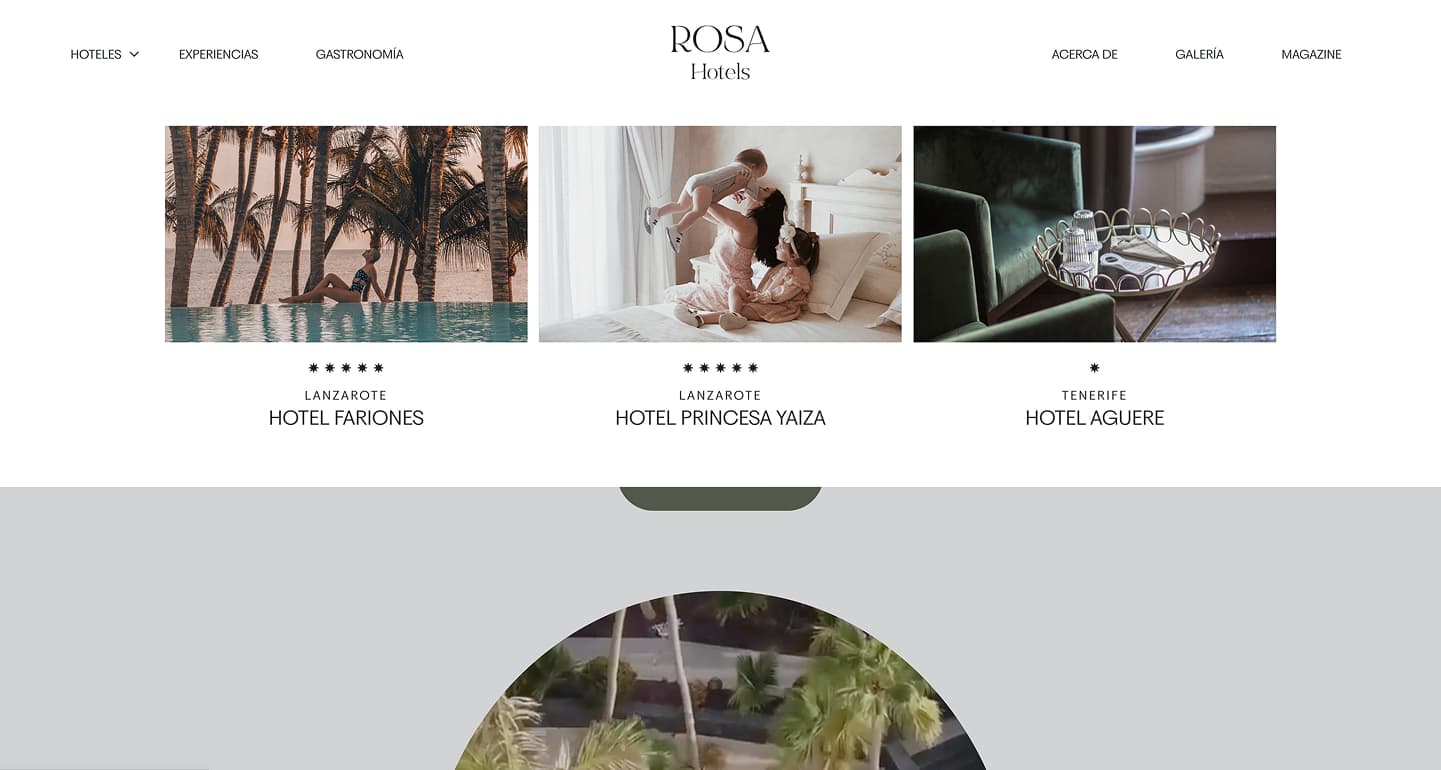Click the ROSA Hotels logo

[720, 54]
